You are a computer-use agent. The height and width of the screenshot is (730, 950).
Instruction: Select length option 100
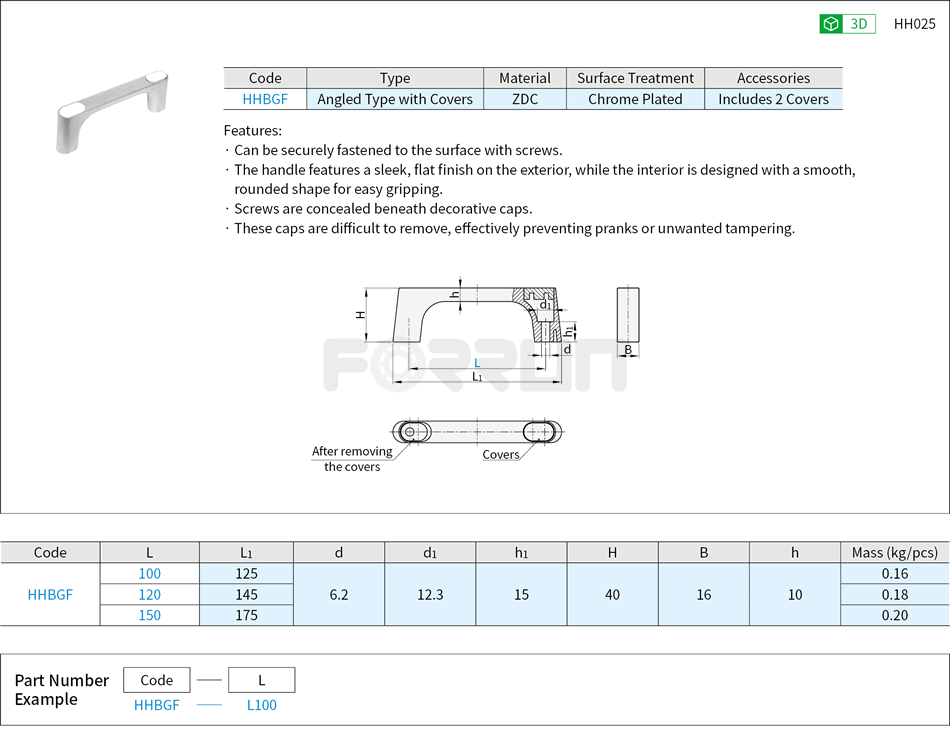(x=149, y=573)
